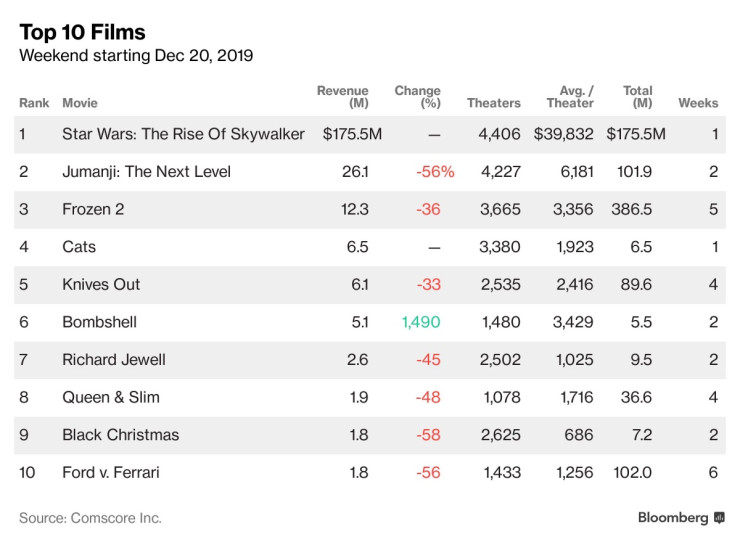Click the Queen & Slim movie title
This screenshot has height=545, width=740.
coord(111,397)
